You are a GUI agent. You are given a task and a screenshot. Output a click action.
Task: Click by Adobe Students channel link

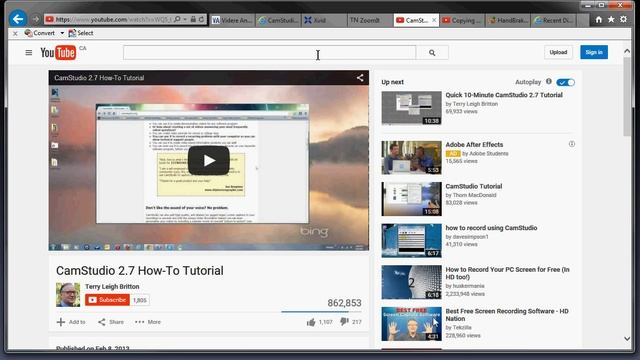tap(485, 153)
